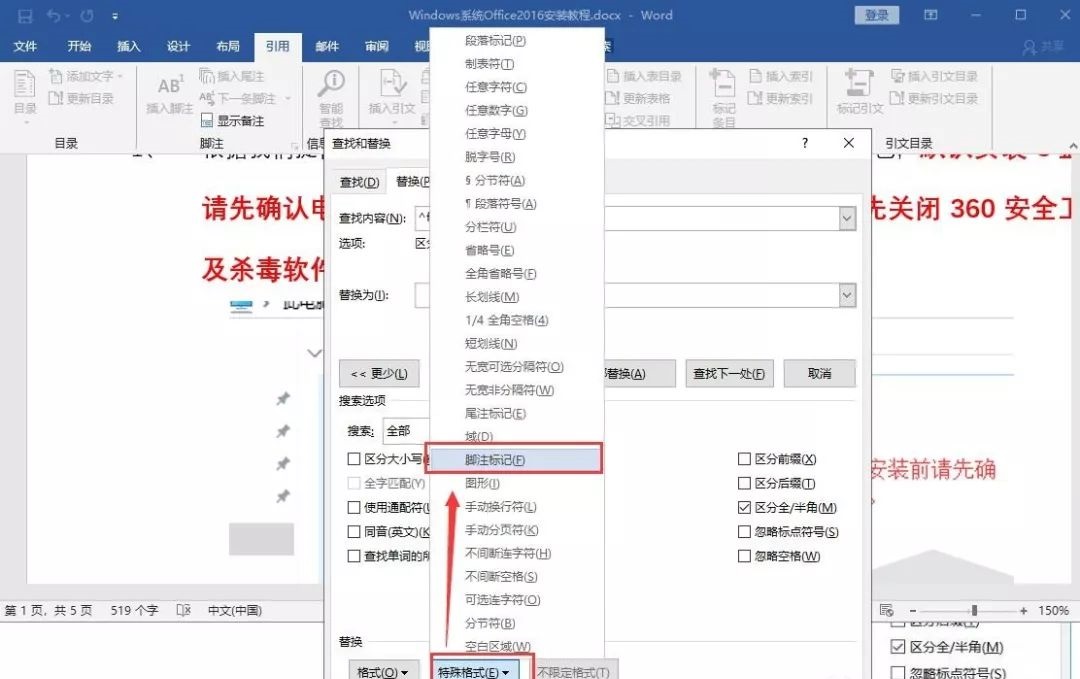Viewport: 1080px width, 679px height.
Task: Open the 特殊格式(E) dropdown button
Action: tap(473, 671)
